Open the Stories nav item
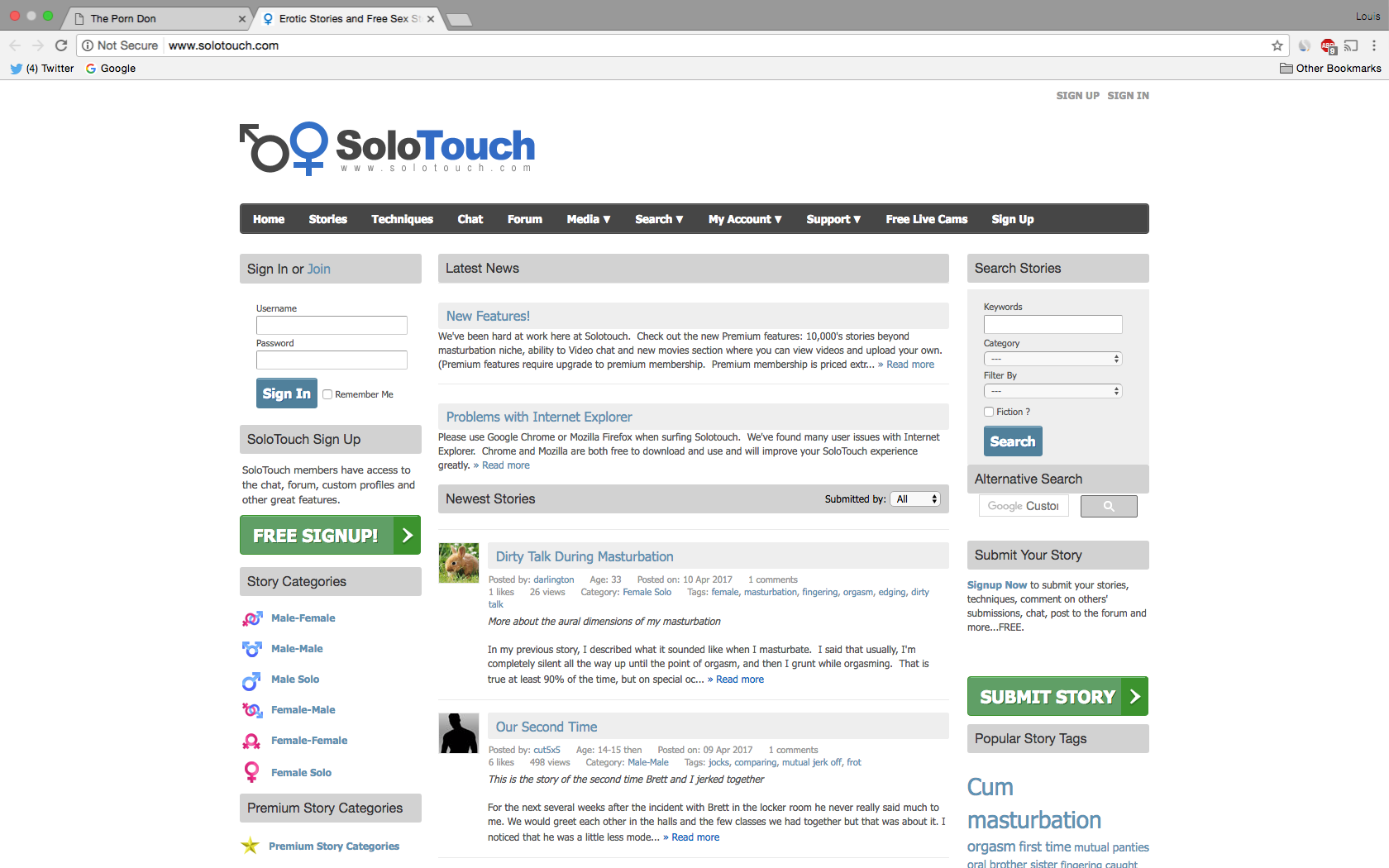The height and width of the screenshot is (868, 1389). tap(328, 219)
